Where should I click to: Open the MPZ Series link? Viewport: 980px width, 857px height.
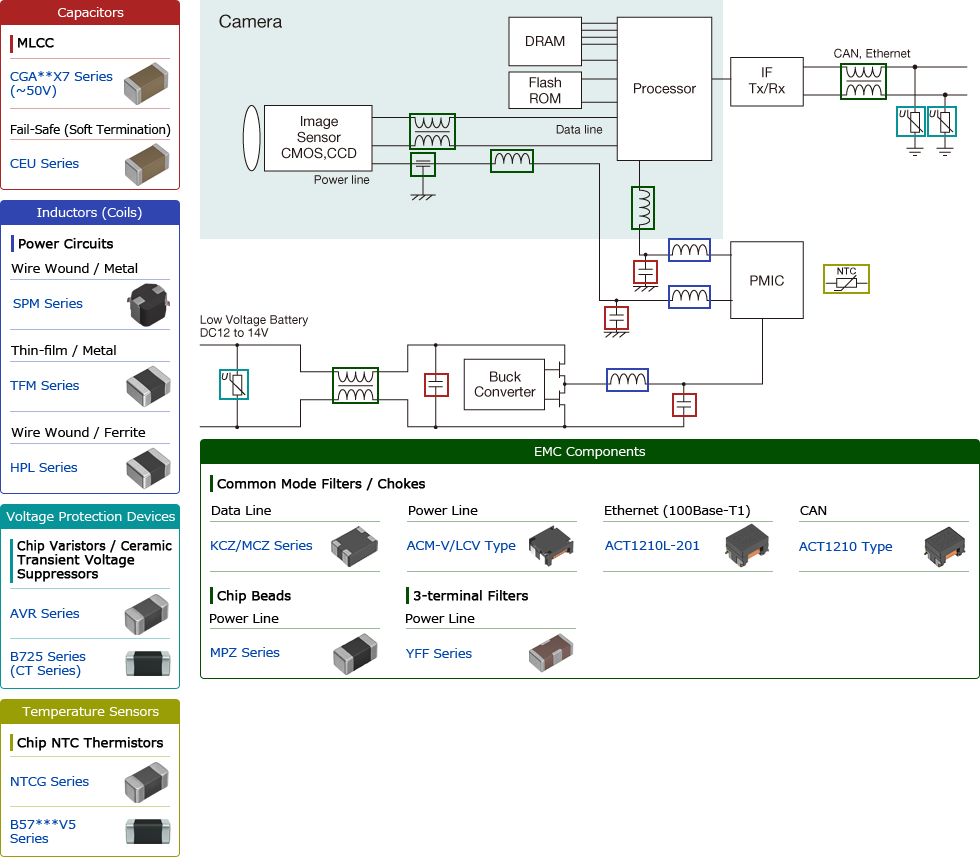click(x=245, y=652)
